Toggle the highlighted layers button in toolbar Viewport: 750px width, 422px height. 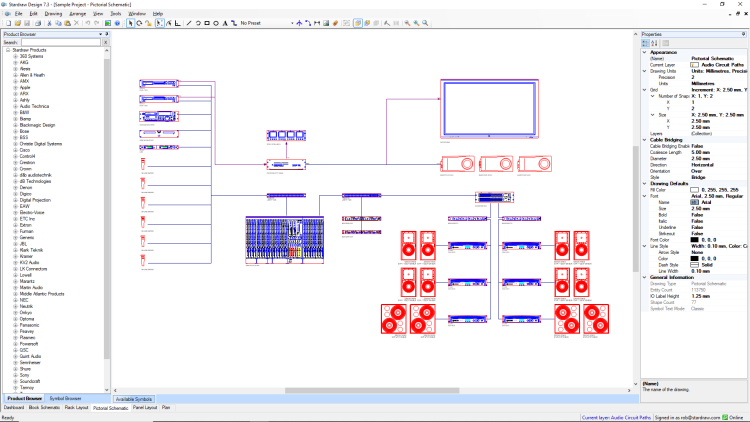[358, 23]
